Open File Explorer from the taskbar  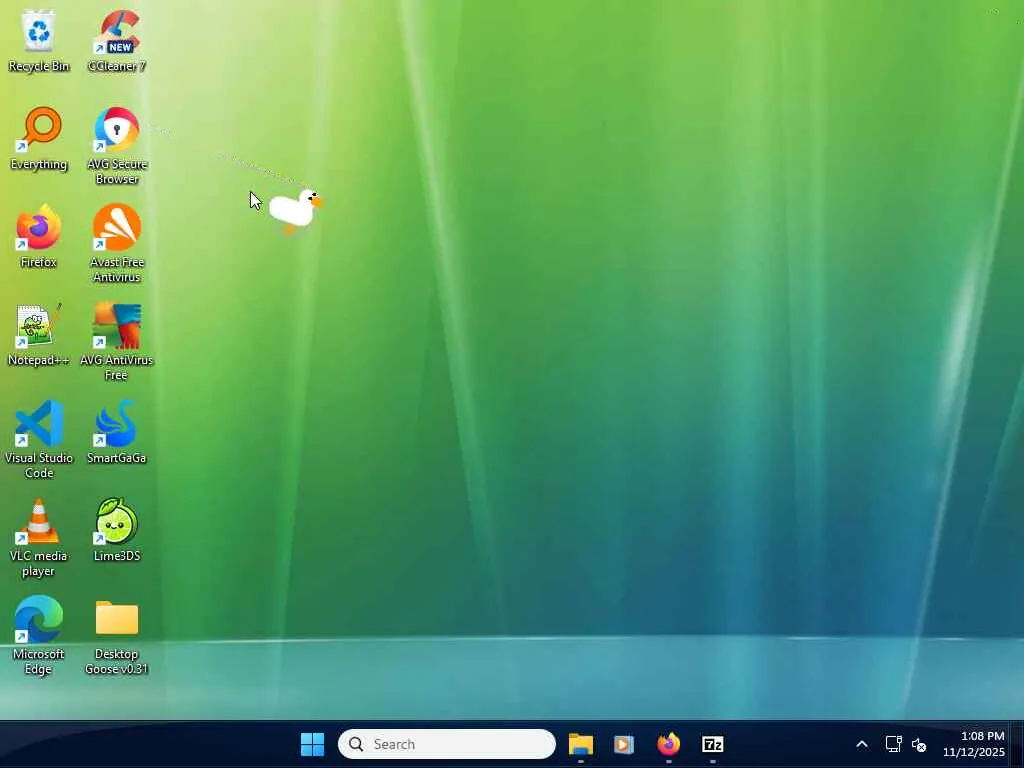pyautogui.click(x=581, y=744)
